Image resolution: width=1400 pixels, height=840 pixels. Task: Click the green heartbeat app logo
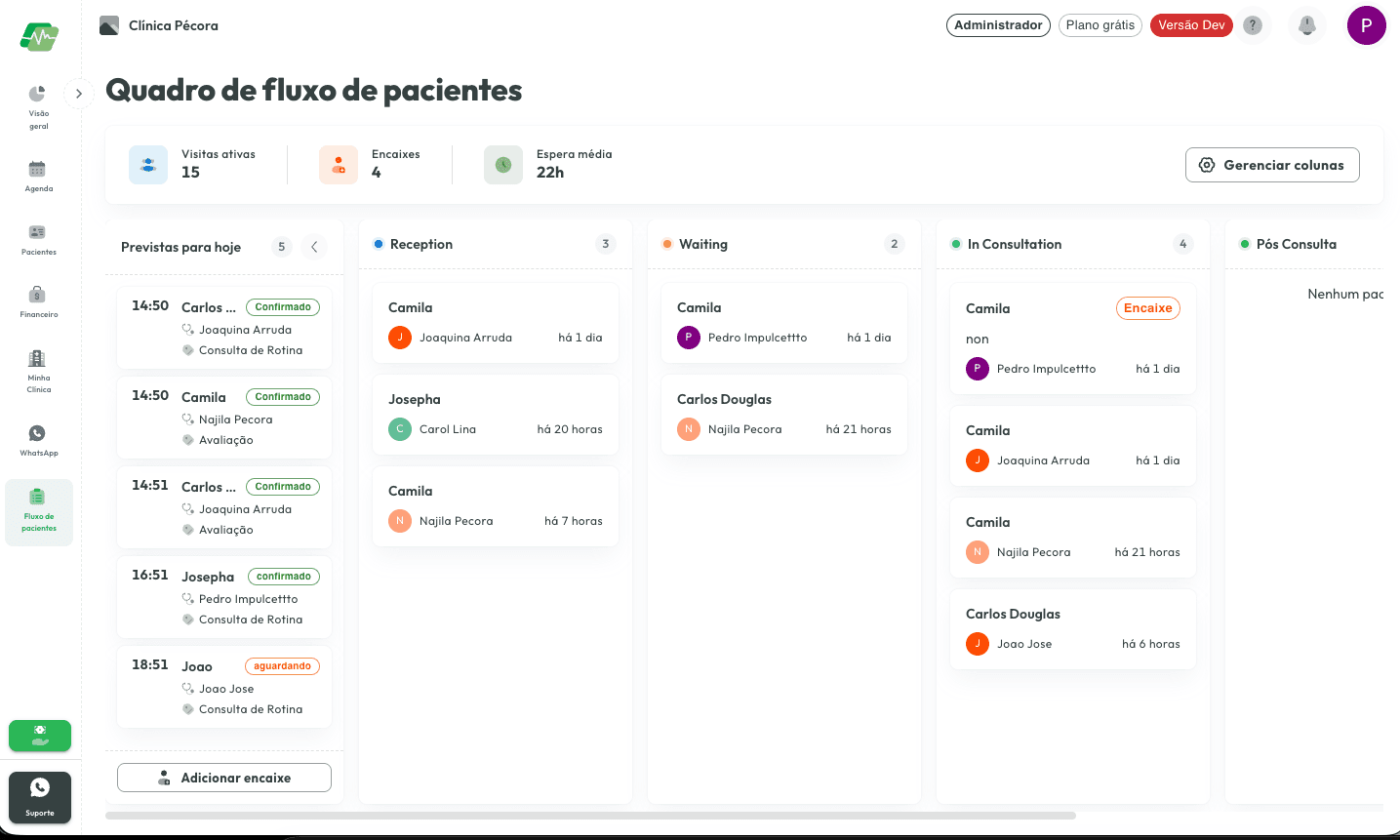tap(39, 37)
